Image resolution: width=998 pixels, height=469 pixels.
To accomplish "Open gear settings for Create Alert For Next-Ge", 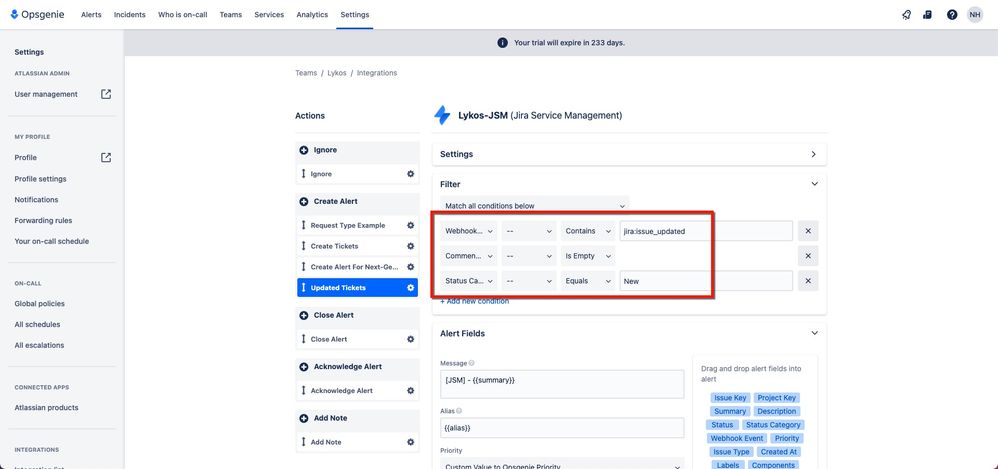I will pyautogui.click(x=411, y=267).
